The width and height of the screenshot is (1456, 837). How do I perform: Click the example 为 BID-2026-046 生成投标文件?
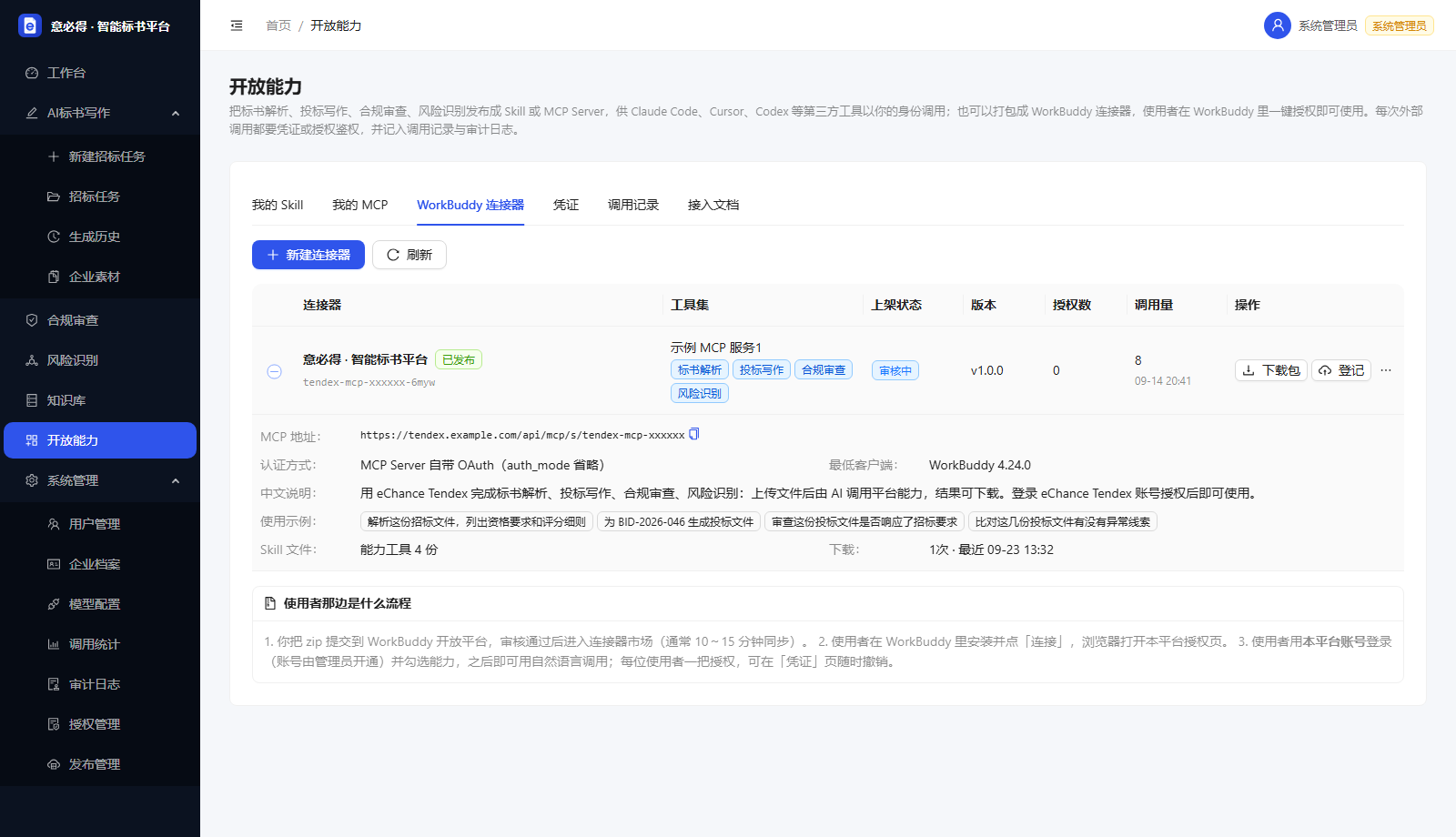coord(679,521)
